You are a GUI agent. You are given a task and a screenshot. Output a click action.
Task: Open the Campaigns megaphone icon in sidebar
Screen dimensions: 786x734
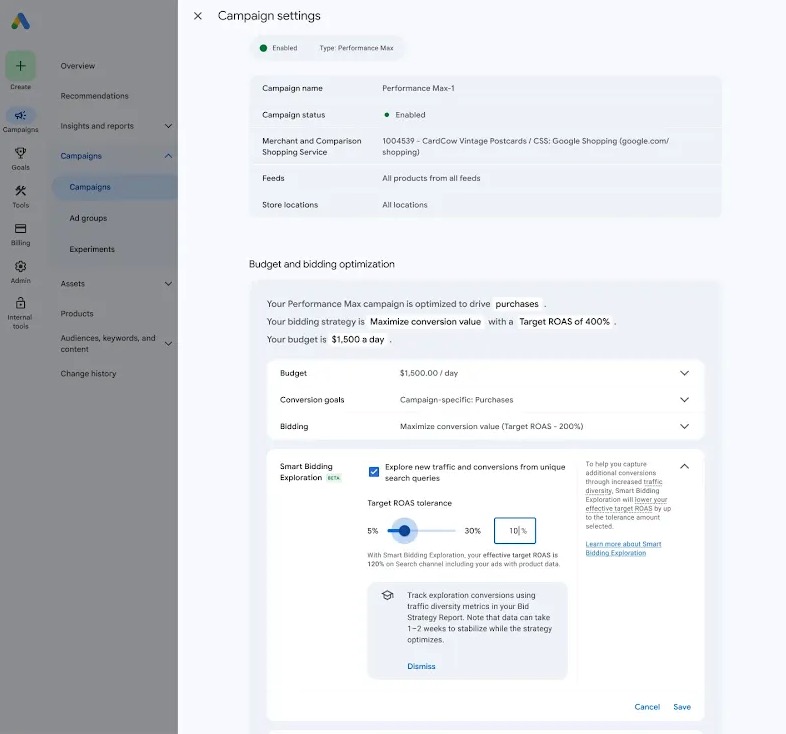tap(21, 115)
